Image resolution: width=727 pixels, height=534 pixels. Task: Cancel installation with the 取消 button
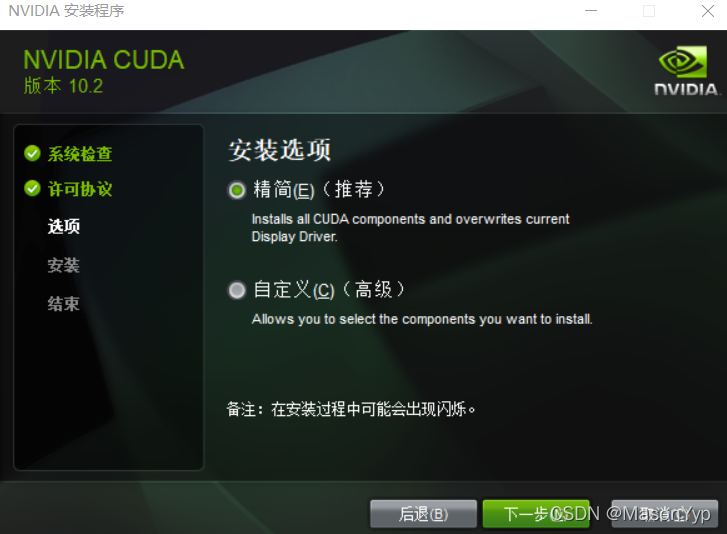(x=664, y=514)
